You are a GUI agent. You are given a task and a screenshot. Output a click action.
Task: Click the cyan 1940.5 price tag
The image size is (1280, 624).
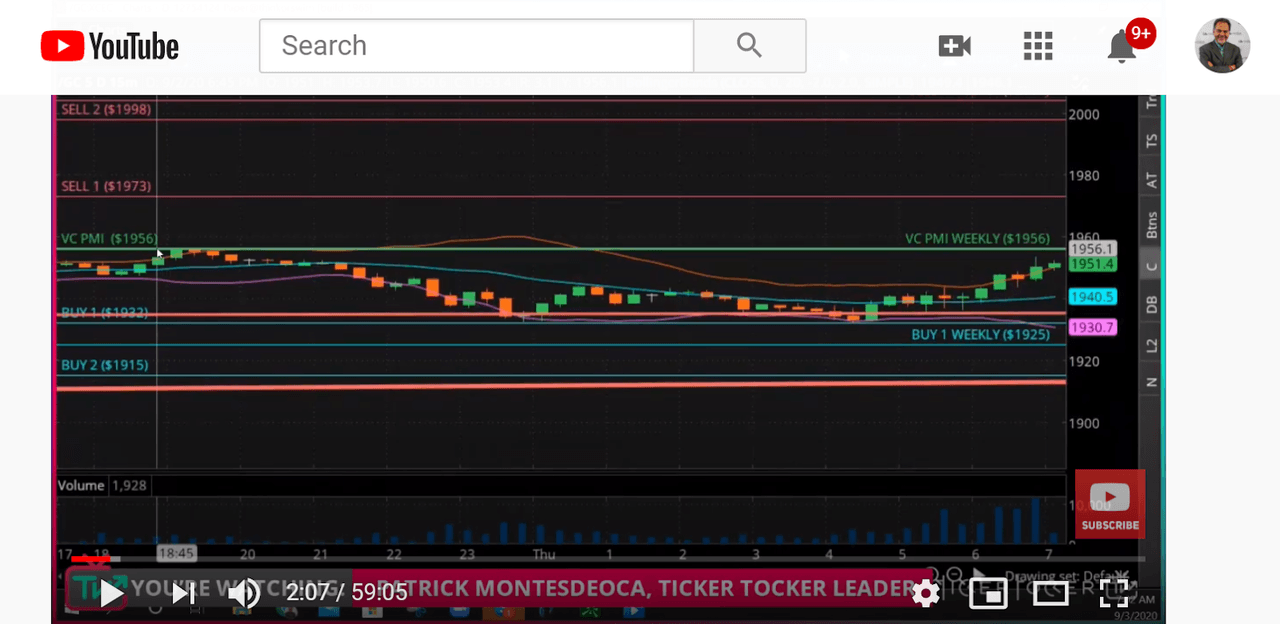coord(1092,297)
